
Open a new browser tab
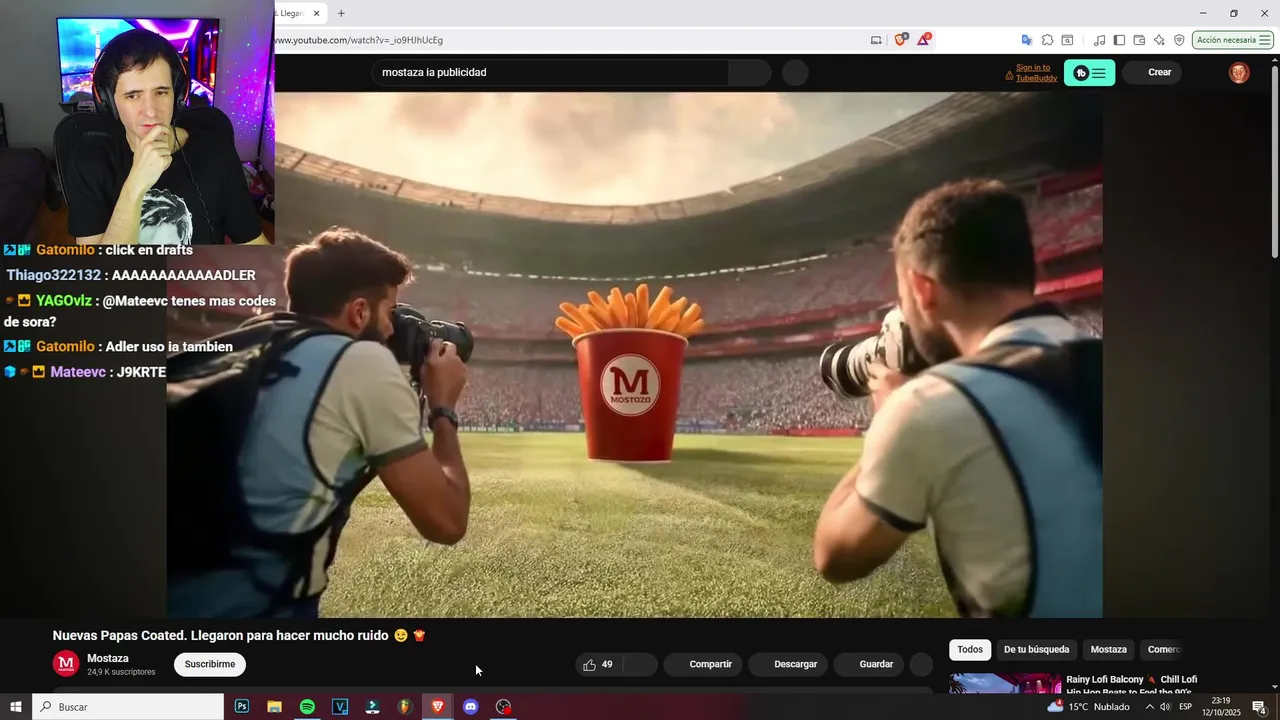341,13
